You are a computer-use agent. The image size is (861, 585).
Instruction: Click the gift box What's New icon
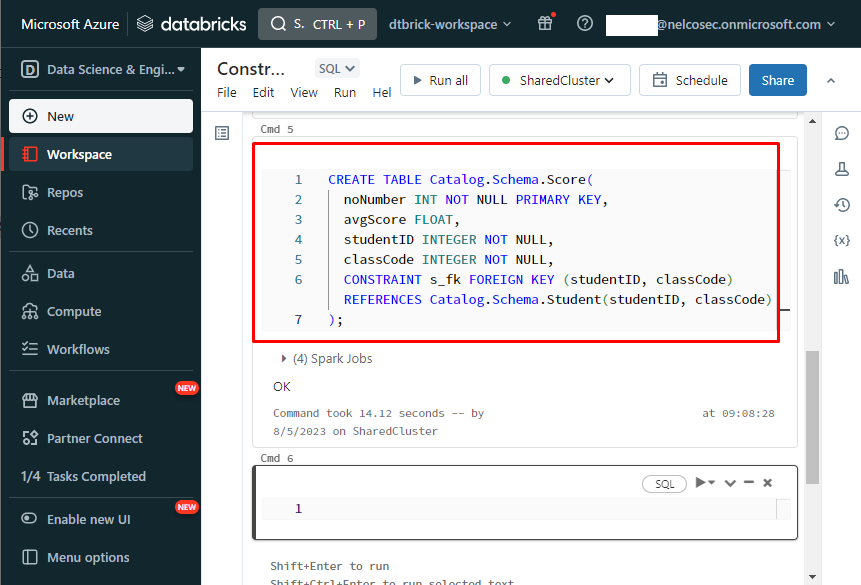(545, 24)
